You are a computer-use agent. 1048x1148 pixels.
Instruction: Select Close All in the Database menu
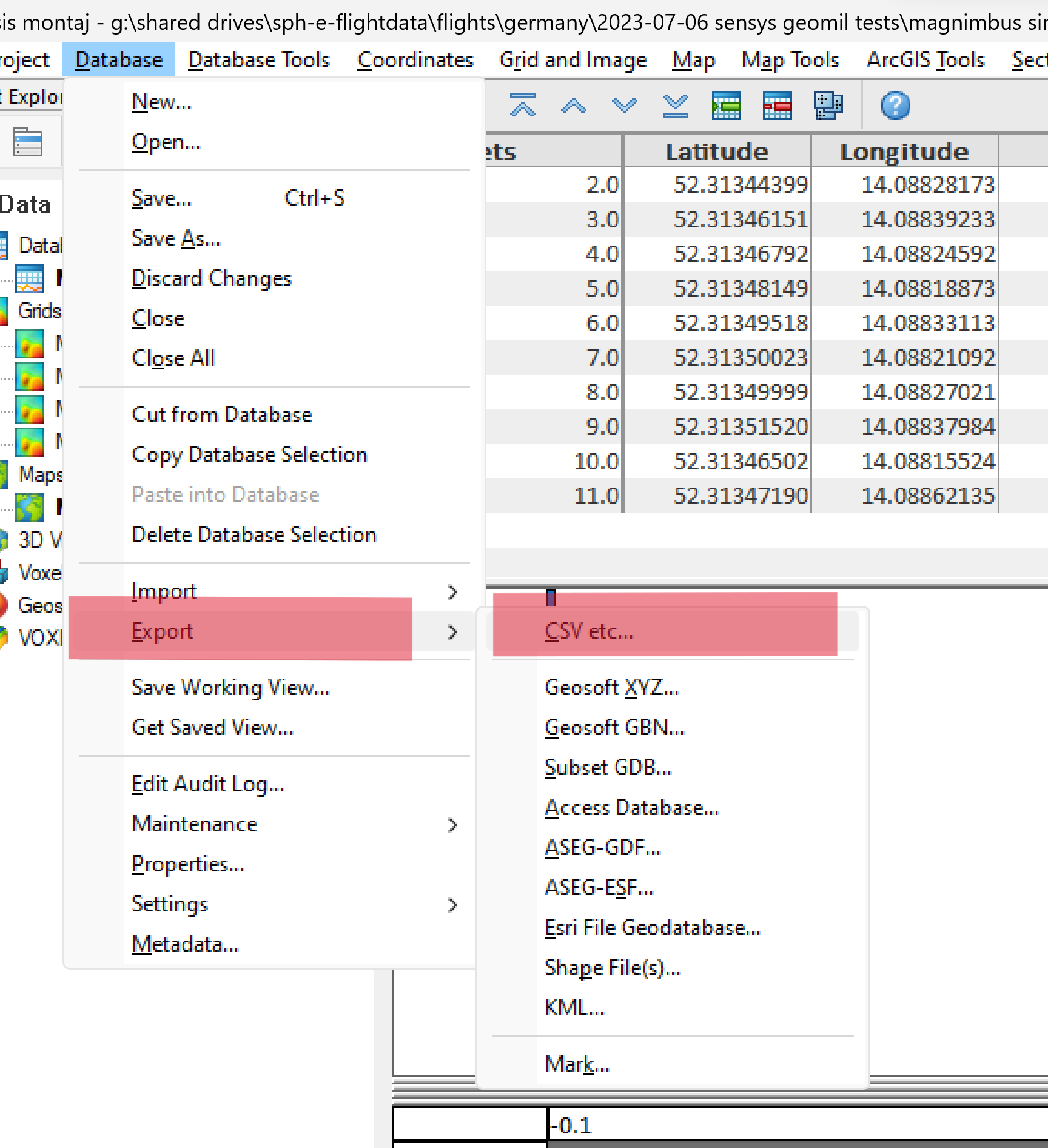pyautogui.click(x=173, y=358)
